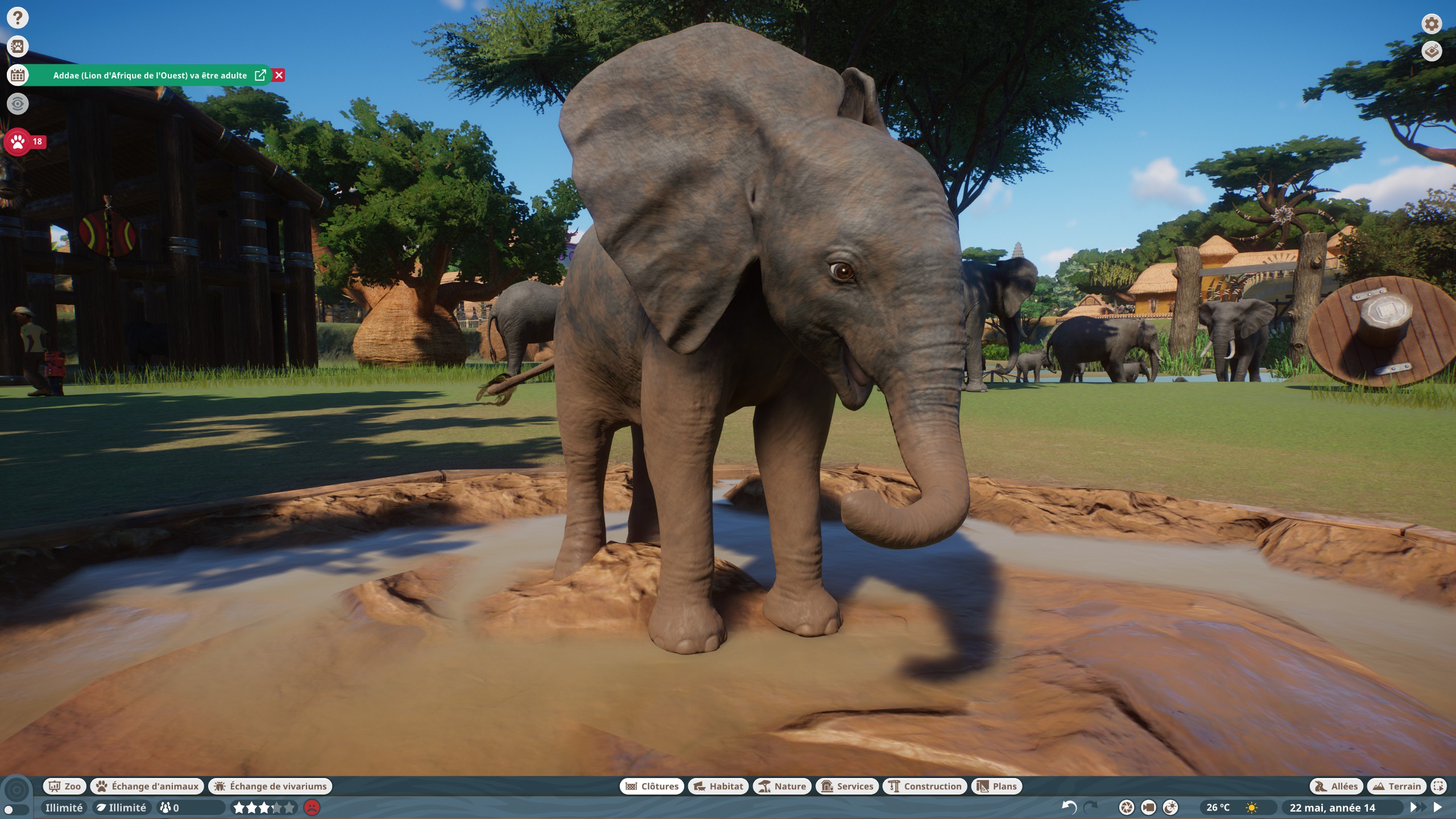Open the Allées path tools

pos(1337,786)
